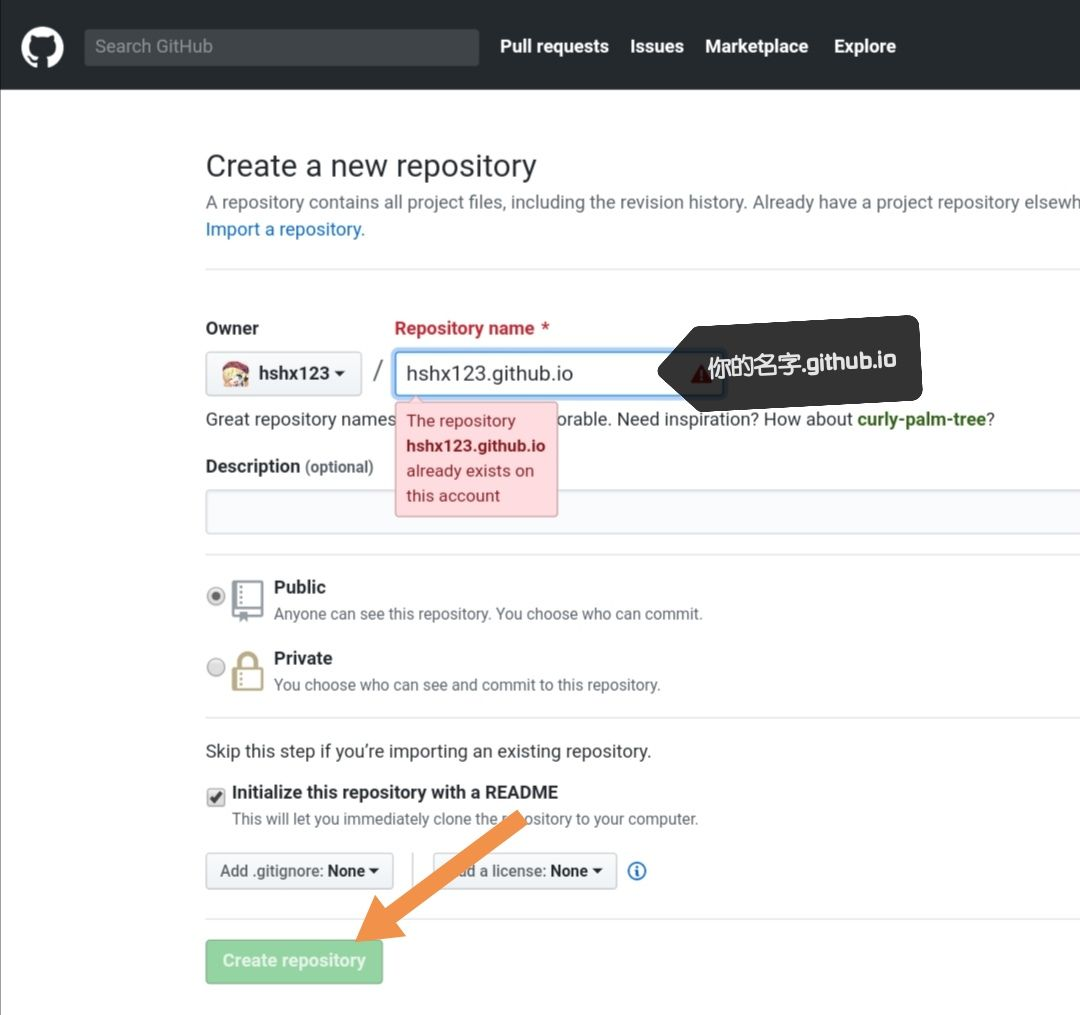Screen dimensions: 1080x1015
Task: Click the GitHub octocat logo
Action: click(42, 47)
